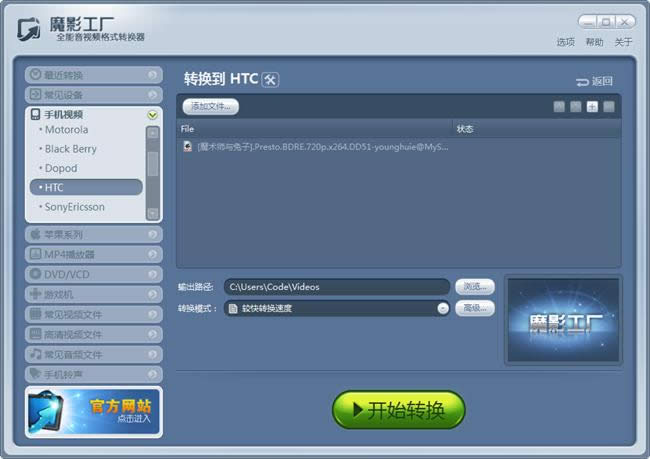
Task: Click the phone list scrollbar up arrow
Action: click(153, 133)
